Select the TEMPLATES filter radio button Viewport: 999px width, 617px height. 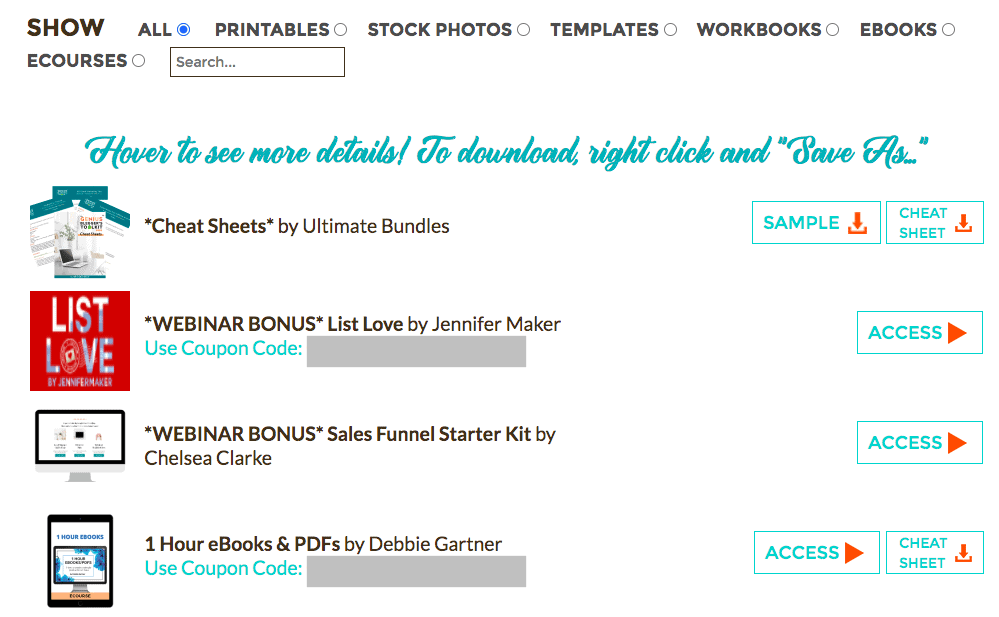(x=670, y=29)
